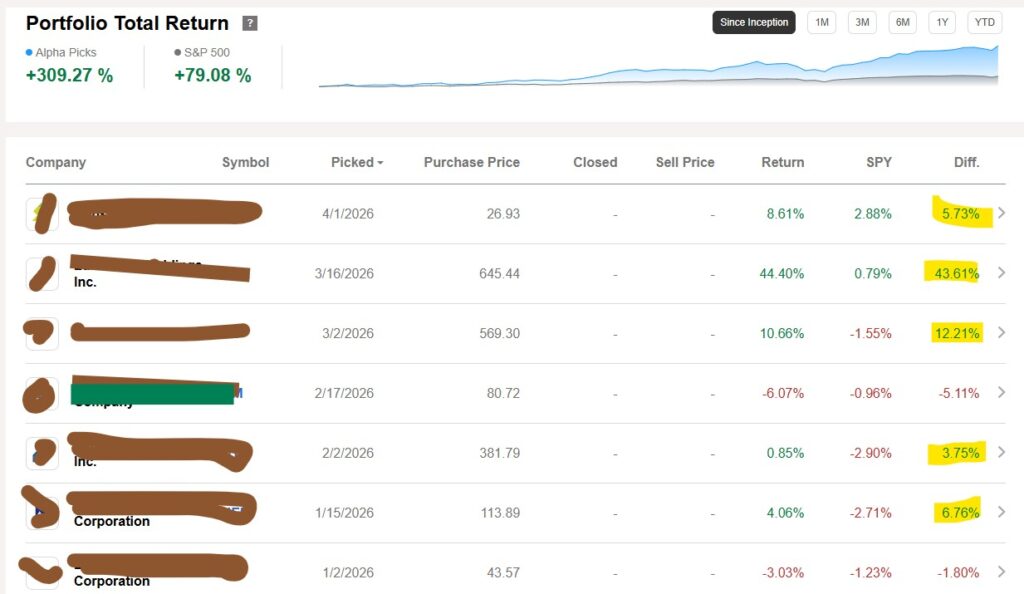Click the logo of the 3/16/2026 pick
Viewport: 1024px width, 594px height.
(x=41, y=273)
